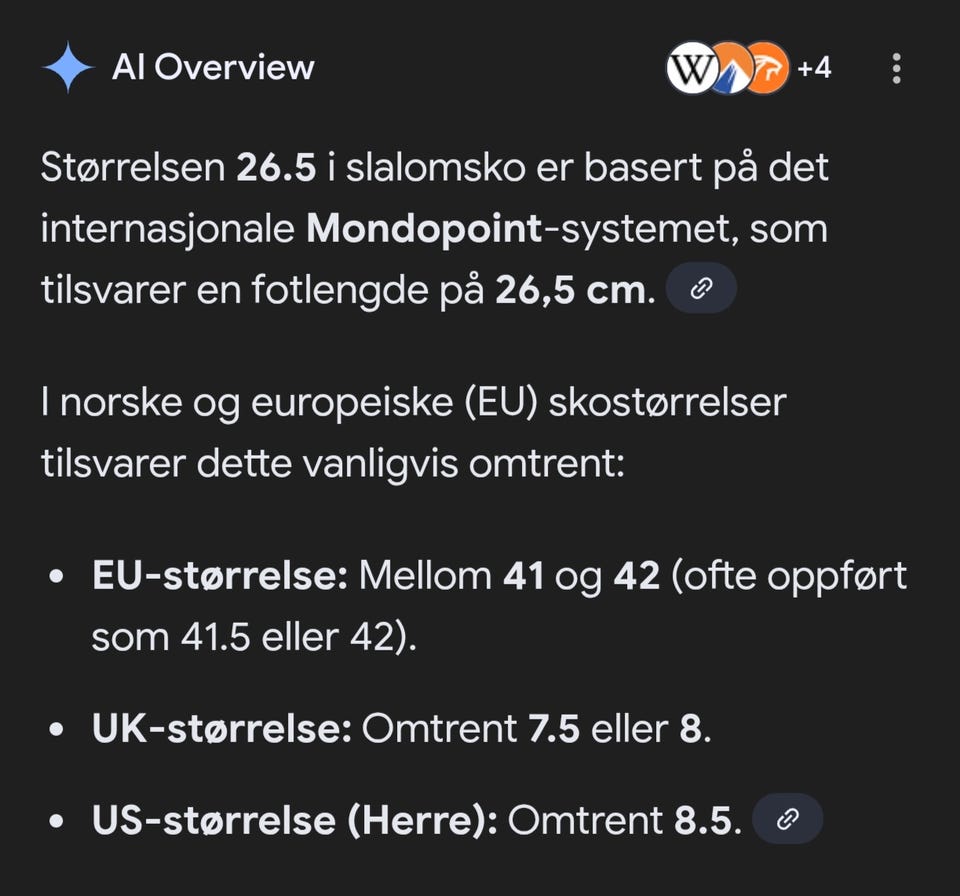Open the three-dot more options menu

click(x=896, y=68)
